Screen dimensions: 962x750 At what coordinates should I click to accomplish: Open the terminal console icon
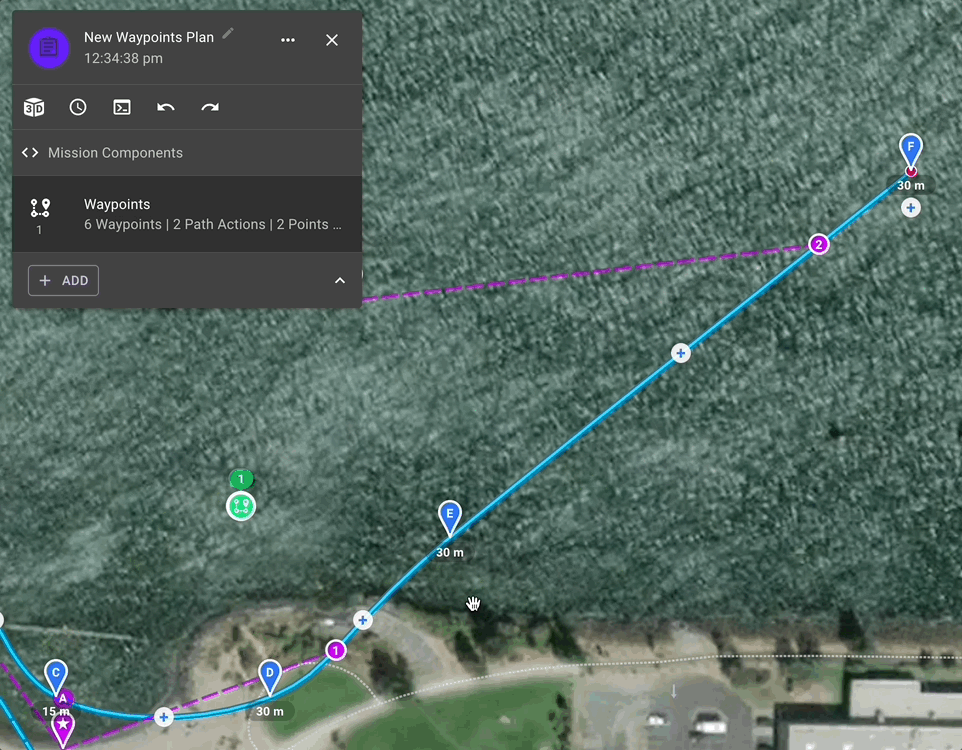click(122, 107)
